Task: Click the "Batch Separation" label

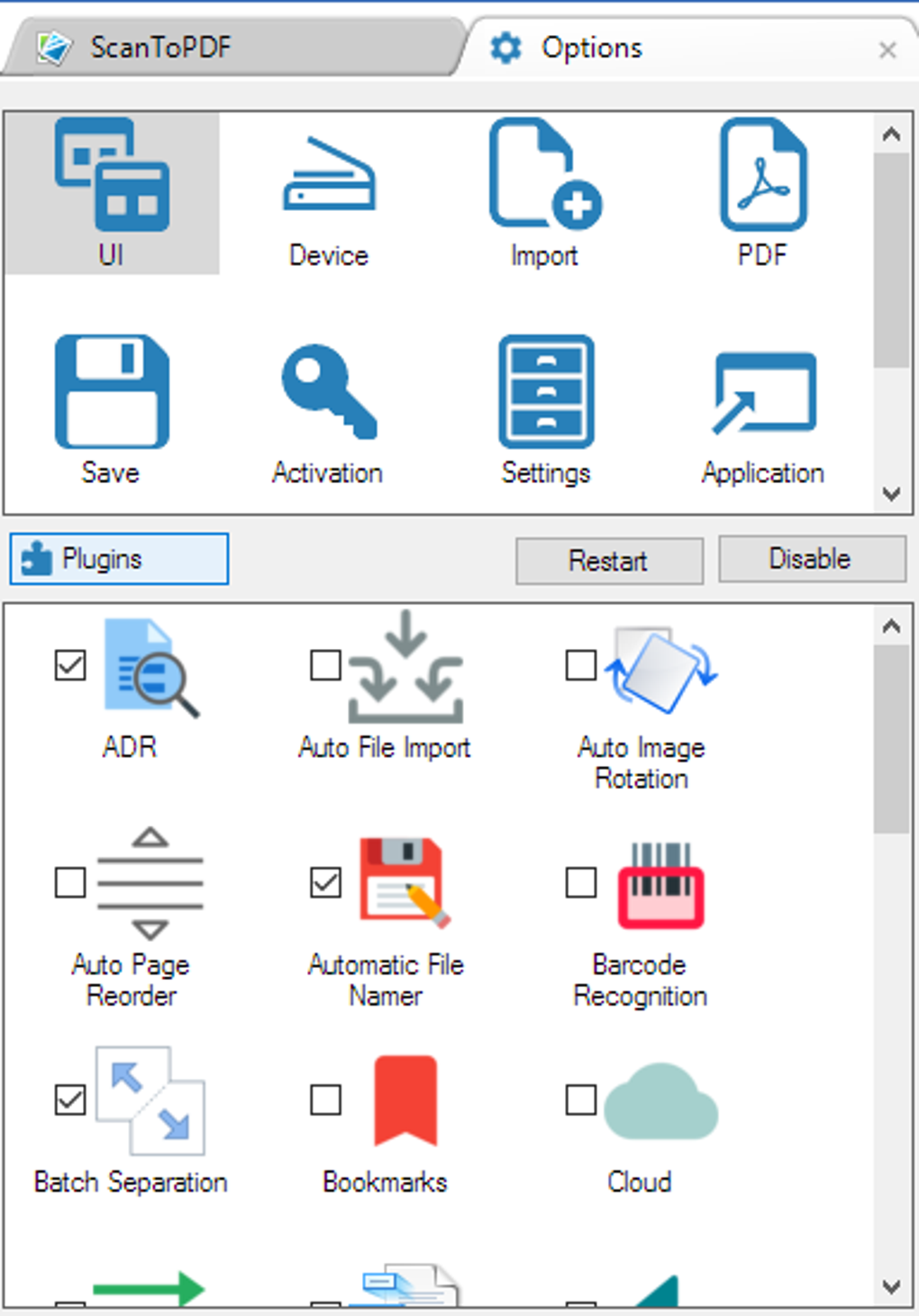Action: [131, 1182]
